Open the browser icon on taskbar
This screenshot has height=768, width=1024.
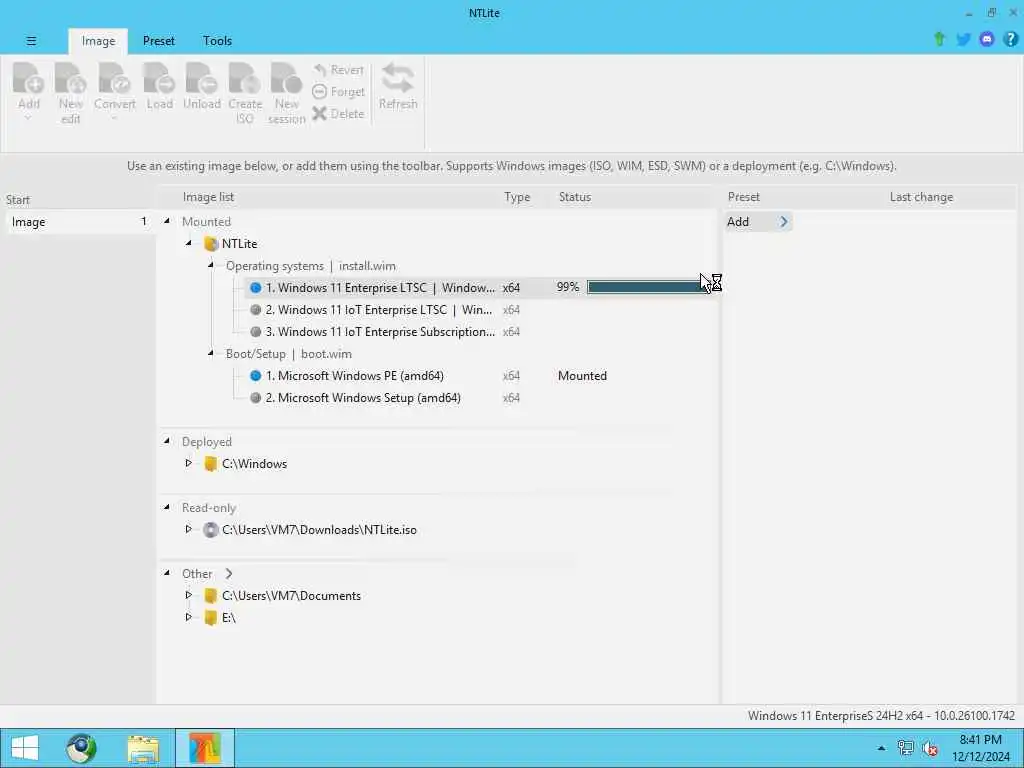[x=81, y=748]
